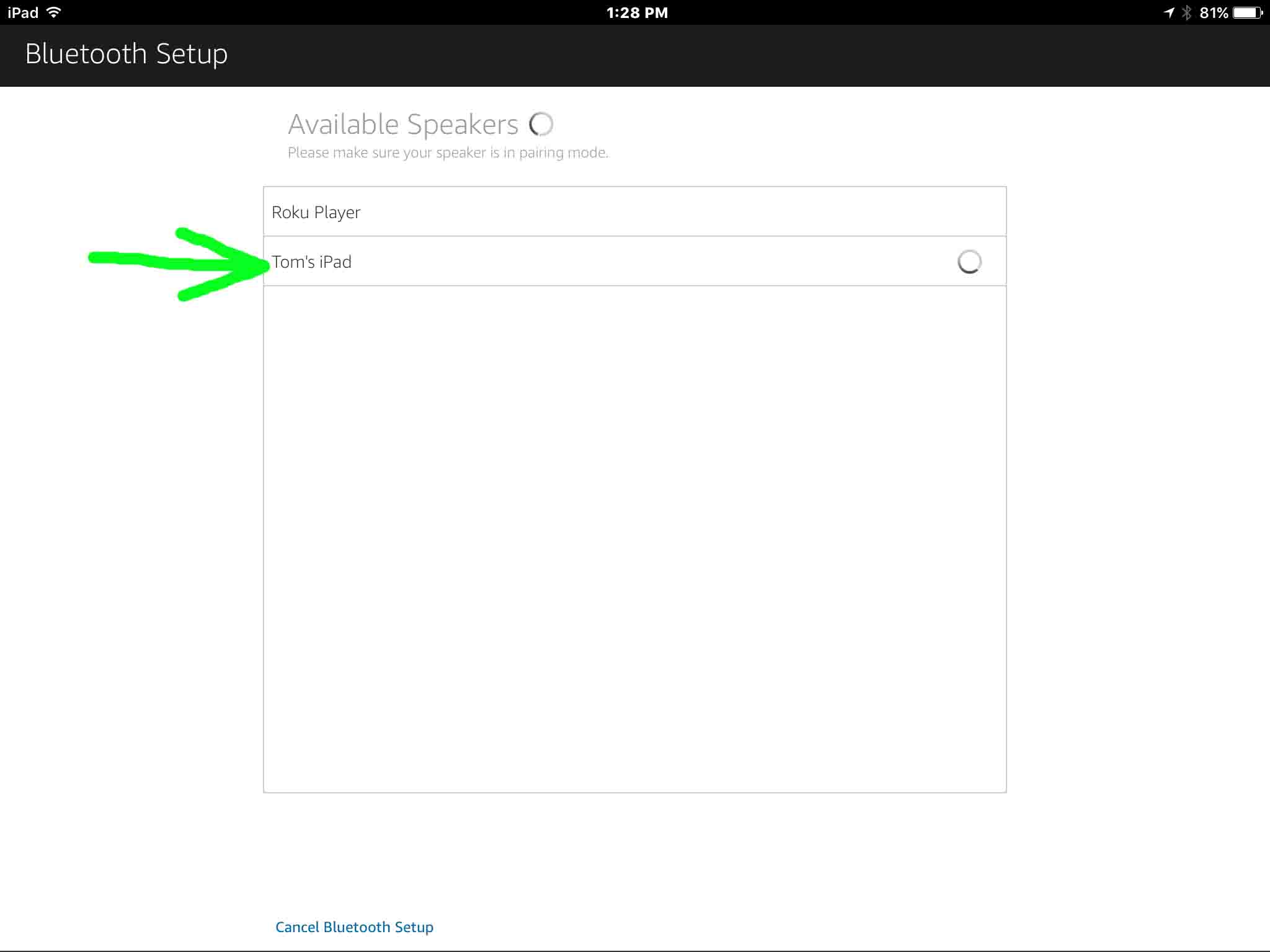
Task: Click the Available Speakers heading text
Action: coord(403,125)
